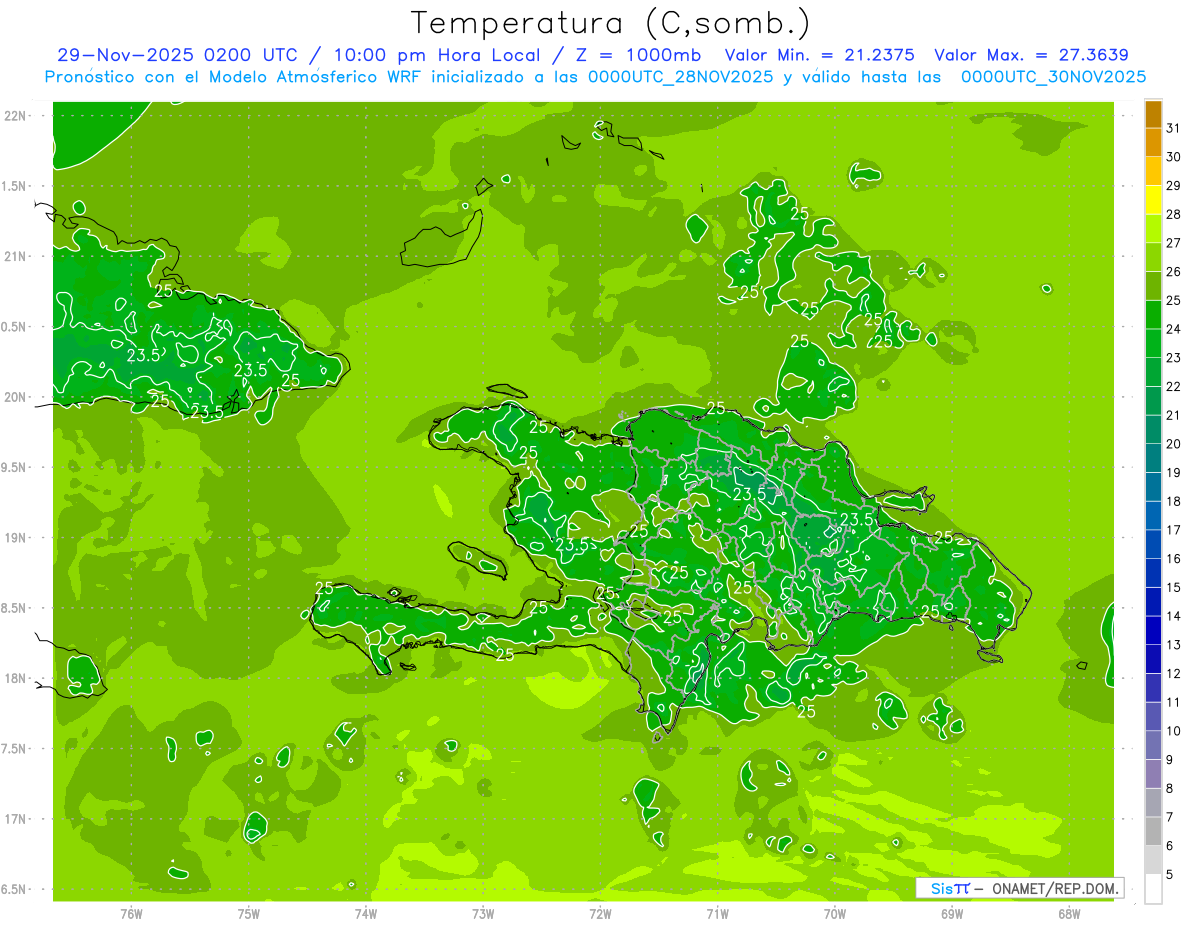Viewport: 1200px width, 927px height.
Task: Click the '19N' latitude label
Action: pyautogui.click(x=15, y=537)
